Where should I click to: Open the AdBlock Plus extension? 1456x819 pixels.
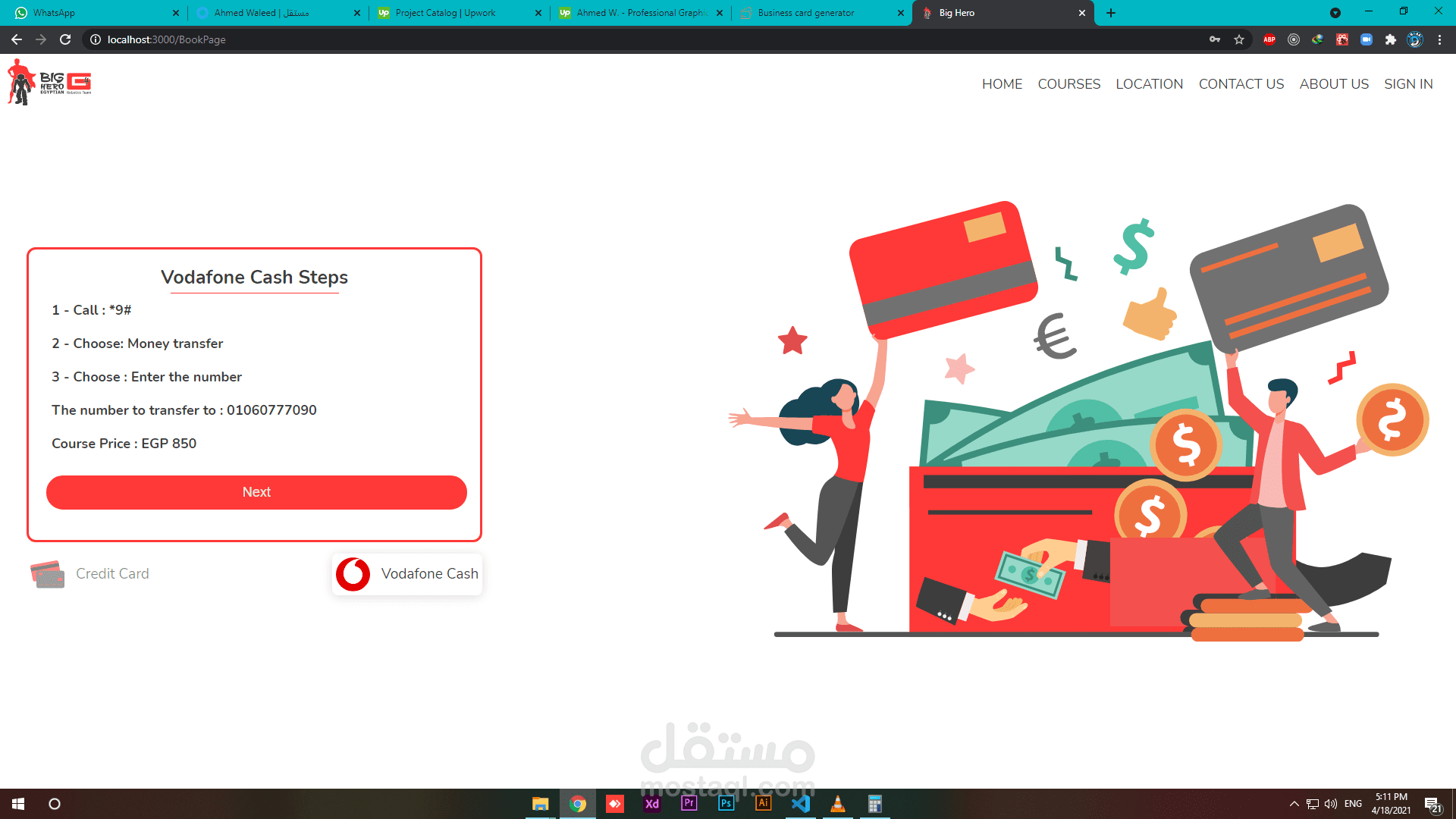click(1269, 39)
